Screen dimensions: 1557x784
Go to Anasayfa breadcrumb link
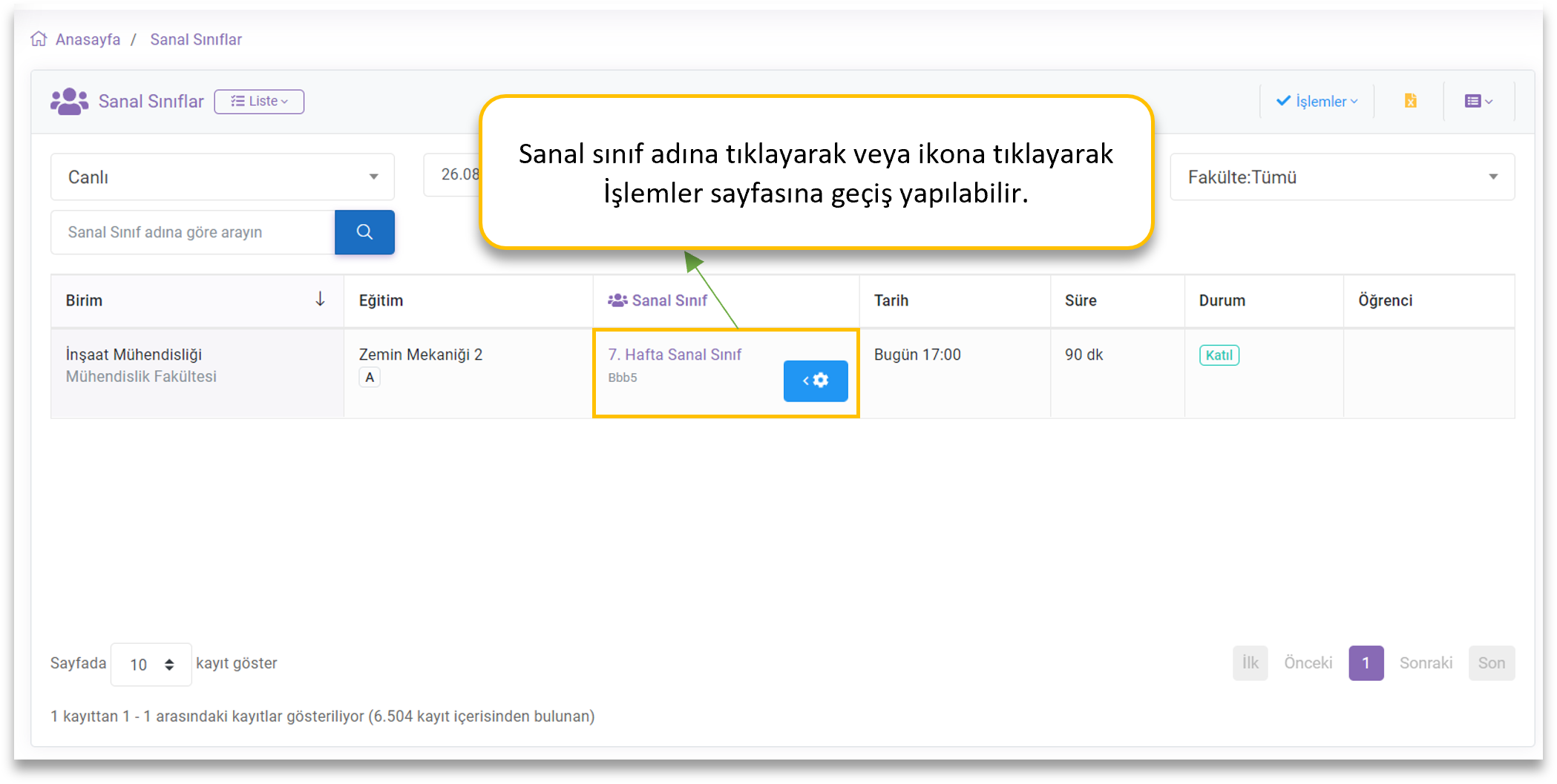(x=88, y=39)
